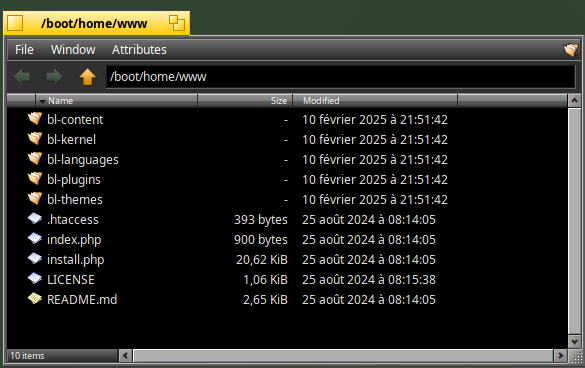Image resolution: width=585 pixels, height=368 pixels.
Task: Click the 2,65 KiB size value
Action: (265, 300)
